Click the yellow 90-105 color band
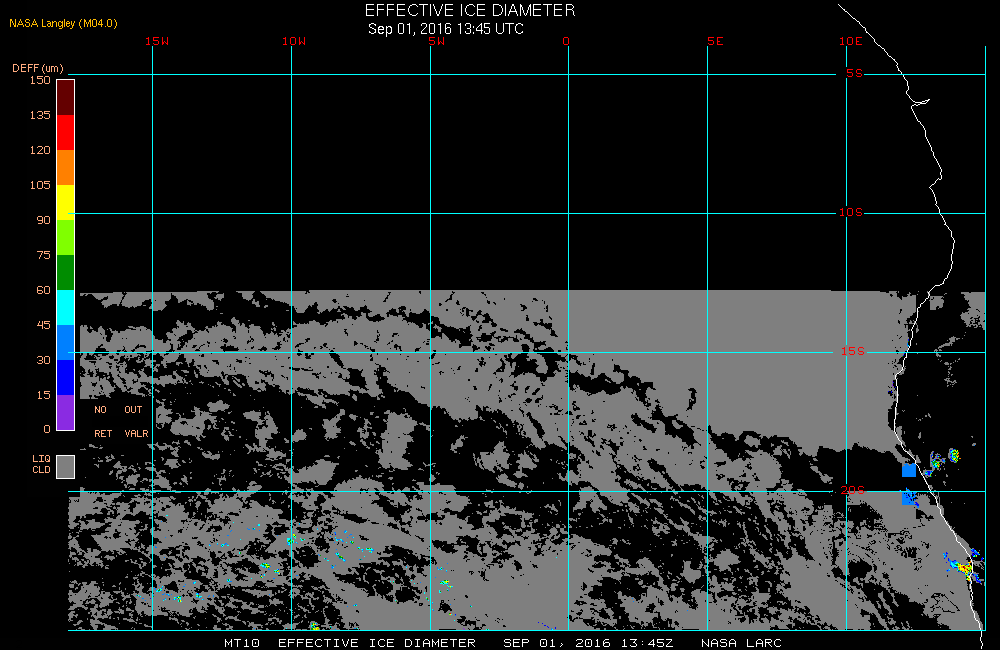This screenshot has height=650, width=1000. tap(66, 202)
